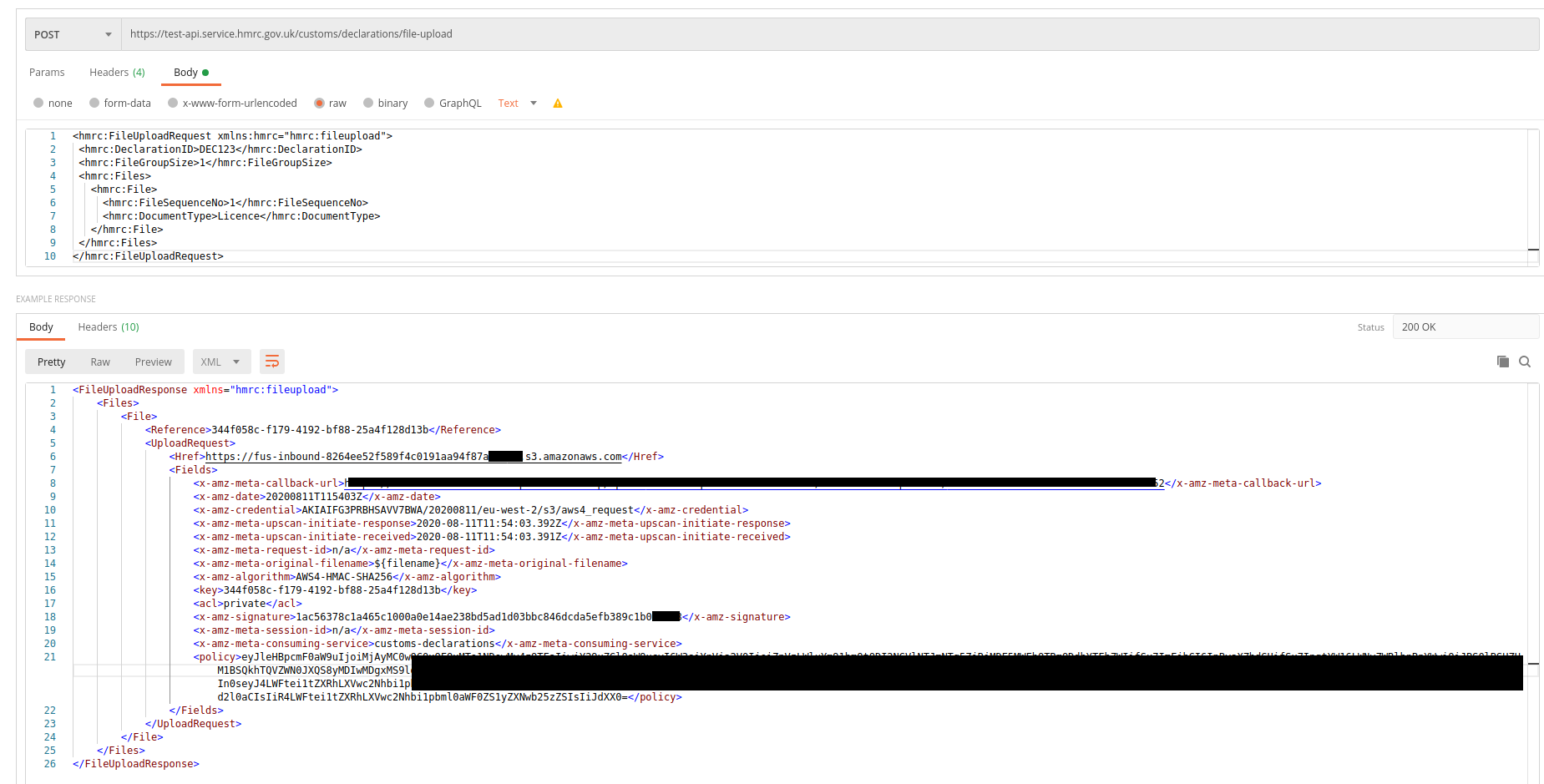Click the orange warning triangle icon

(558, 104)
